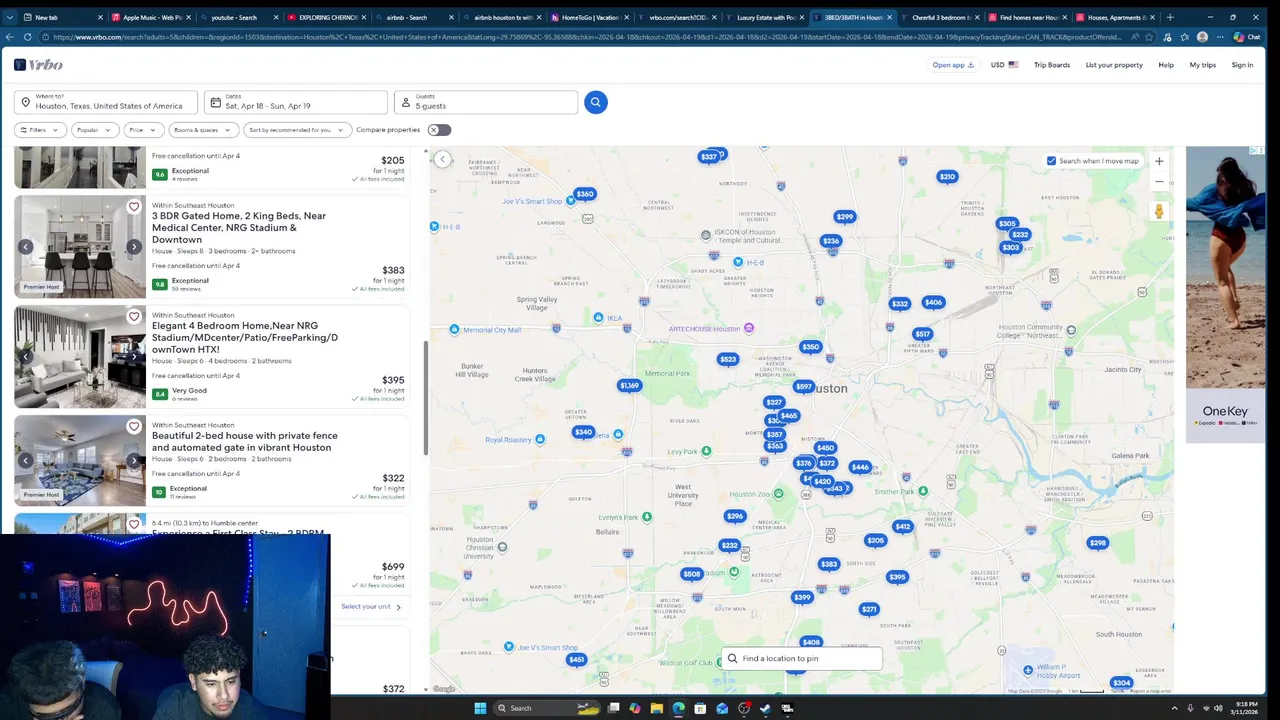The height and width of the screenshot is (720, 1280).
Task: Next photo on Elegant 4 Bedroom Home listing
Action: point(134,357)
